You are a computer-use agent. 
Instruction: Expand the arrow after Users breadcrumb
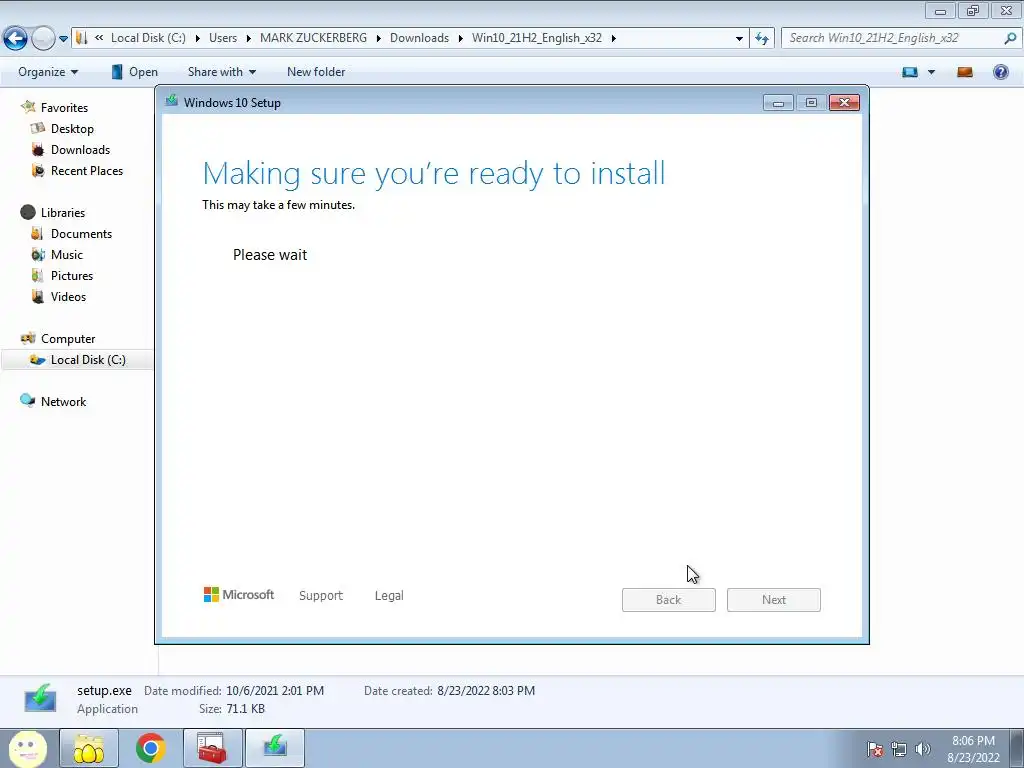[249, 39]
